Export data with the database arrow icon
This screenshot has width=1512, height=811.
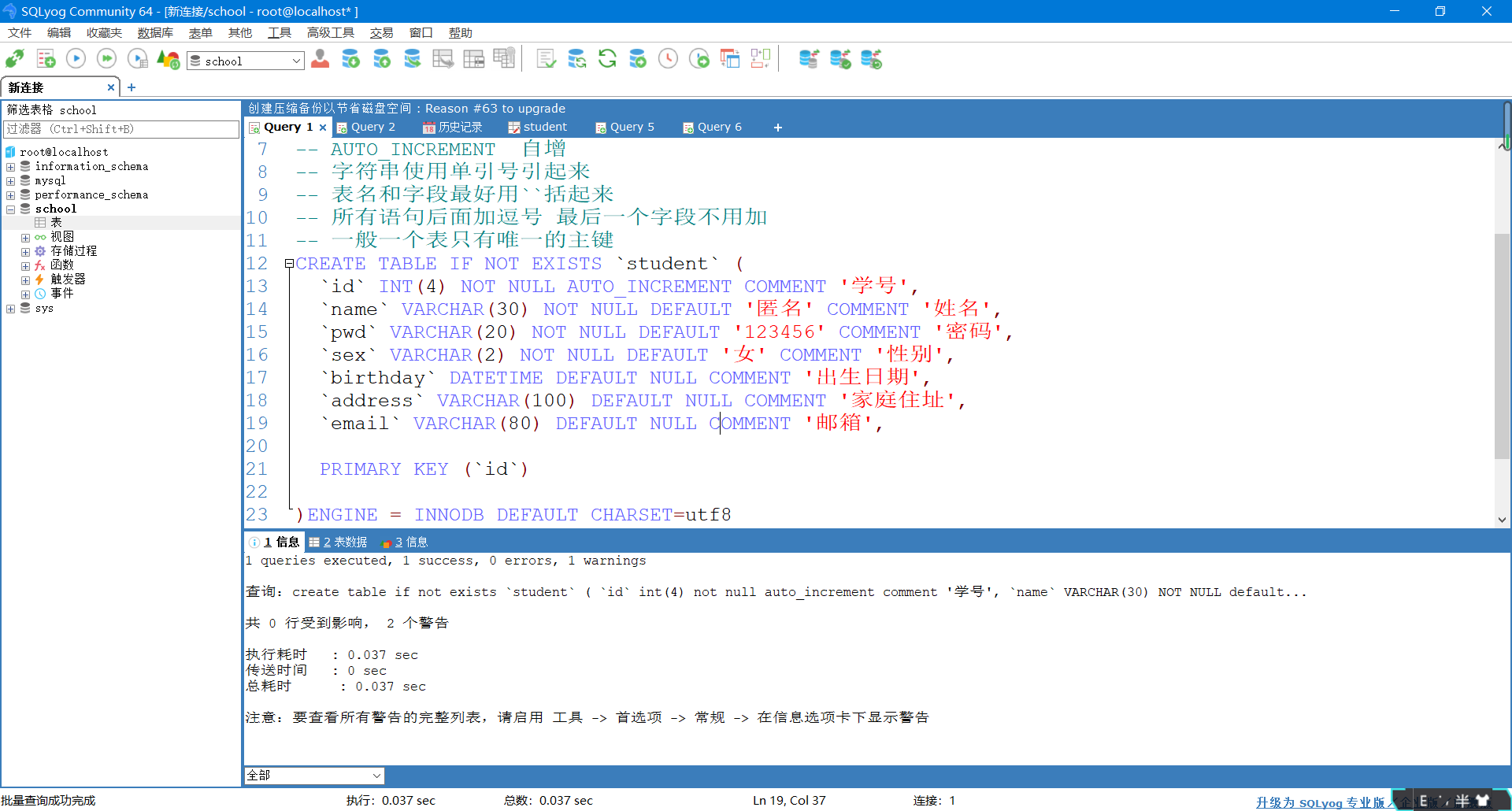point(413,58)
